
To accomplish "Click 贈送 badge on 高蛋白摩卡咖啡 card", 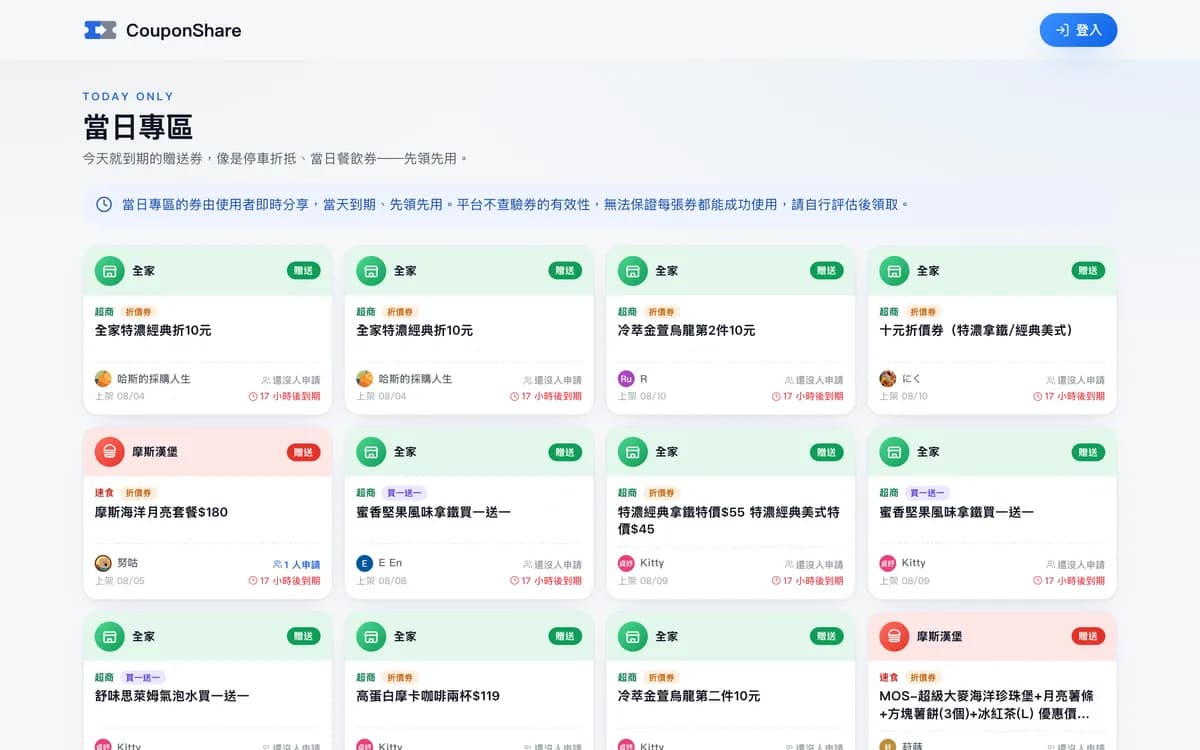I will pyautogui.click(x=565, y=636).
